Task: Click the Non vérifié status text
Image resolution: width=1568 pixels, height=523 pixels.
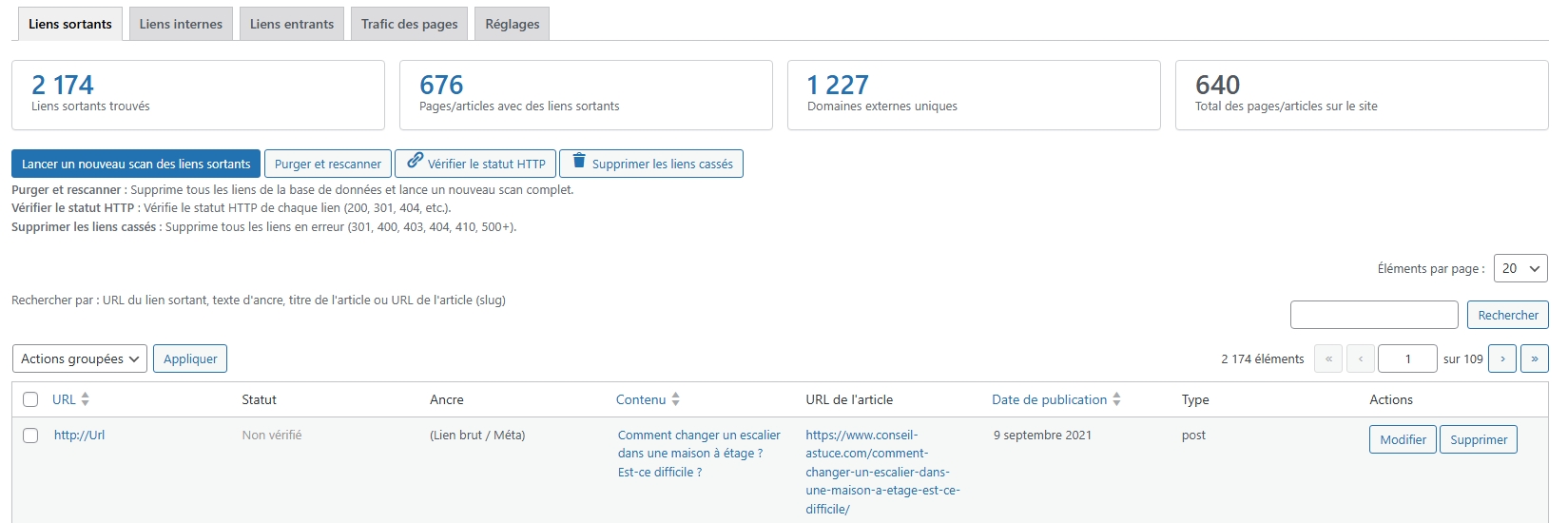Action: 272,435
